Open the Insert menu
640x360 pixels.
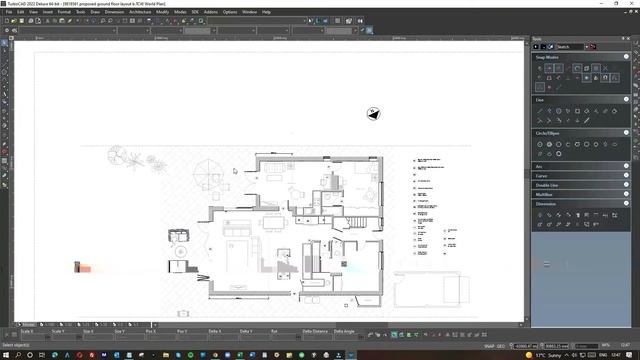[48, 12]
